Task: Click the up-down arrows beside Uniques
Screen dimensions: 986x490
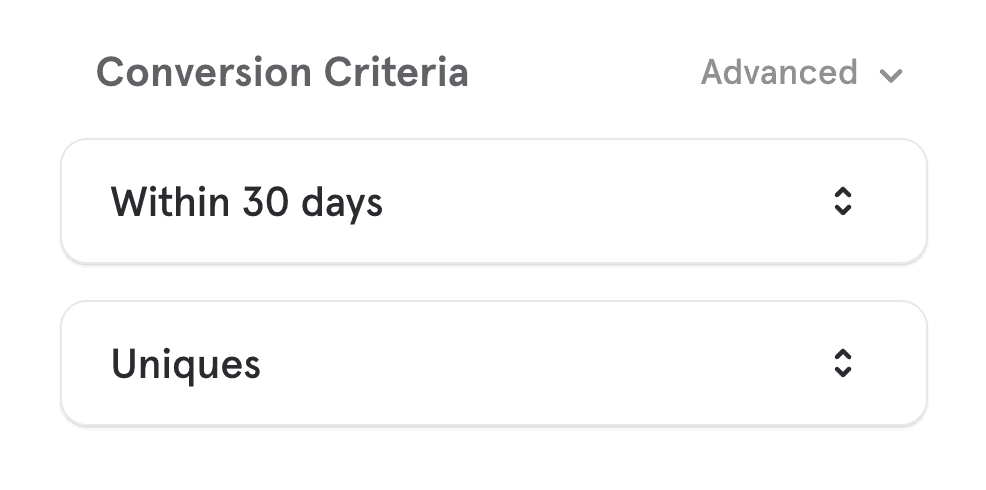Action: pyautogui.click(x=843, y=363)
